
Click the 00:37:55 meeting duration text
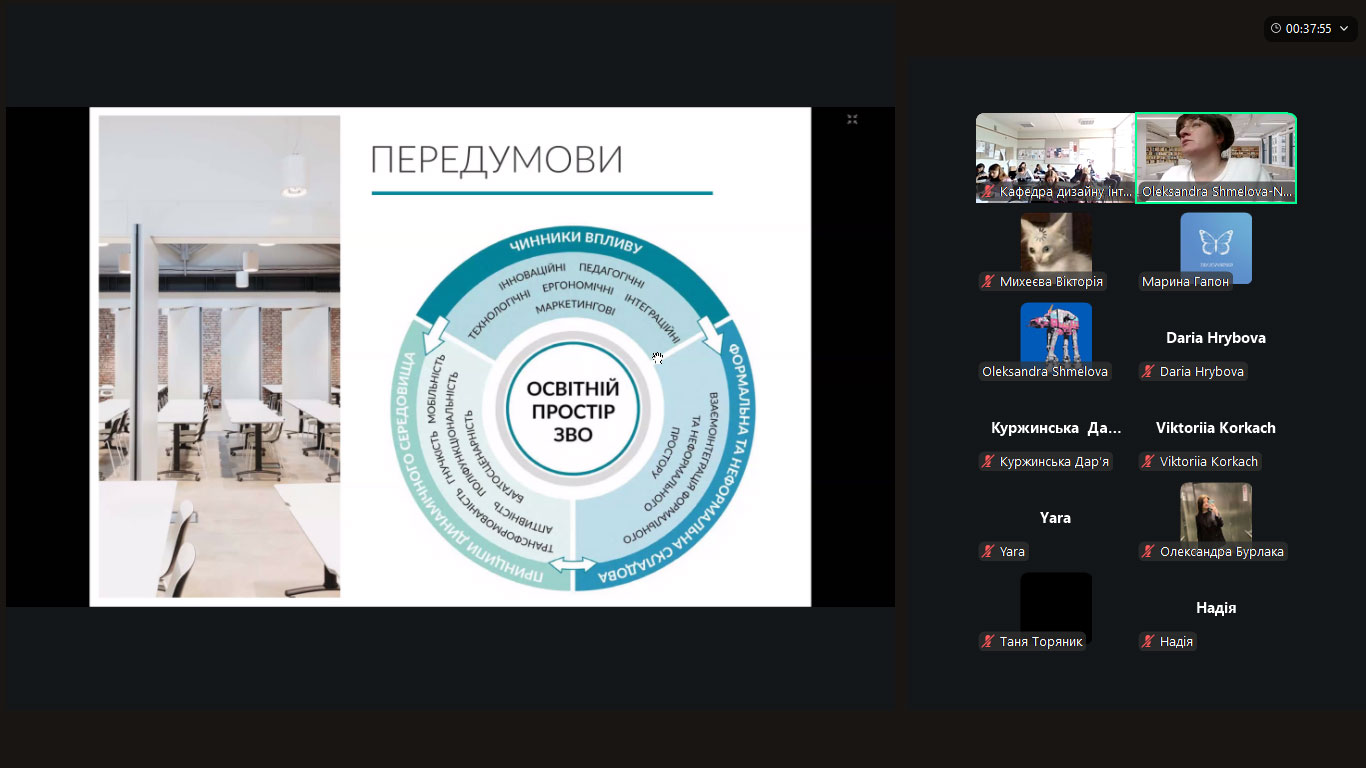(x=1309, y=29)
